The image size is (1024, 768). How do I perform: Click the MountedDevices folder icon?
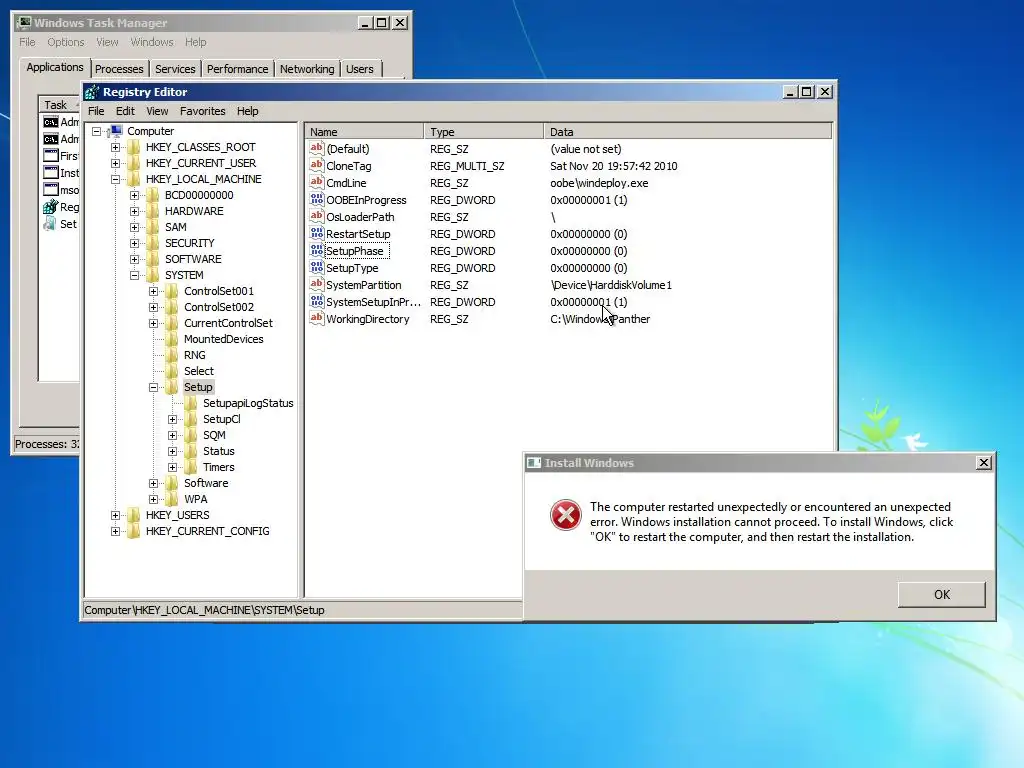[x=171, y=339]
